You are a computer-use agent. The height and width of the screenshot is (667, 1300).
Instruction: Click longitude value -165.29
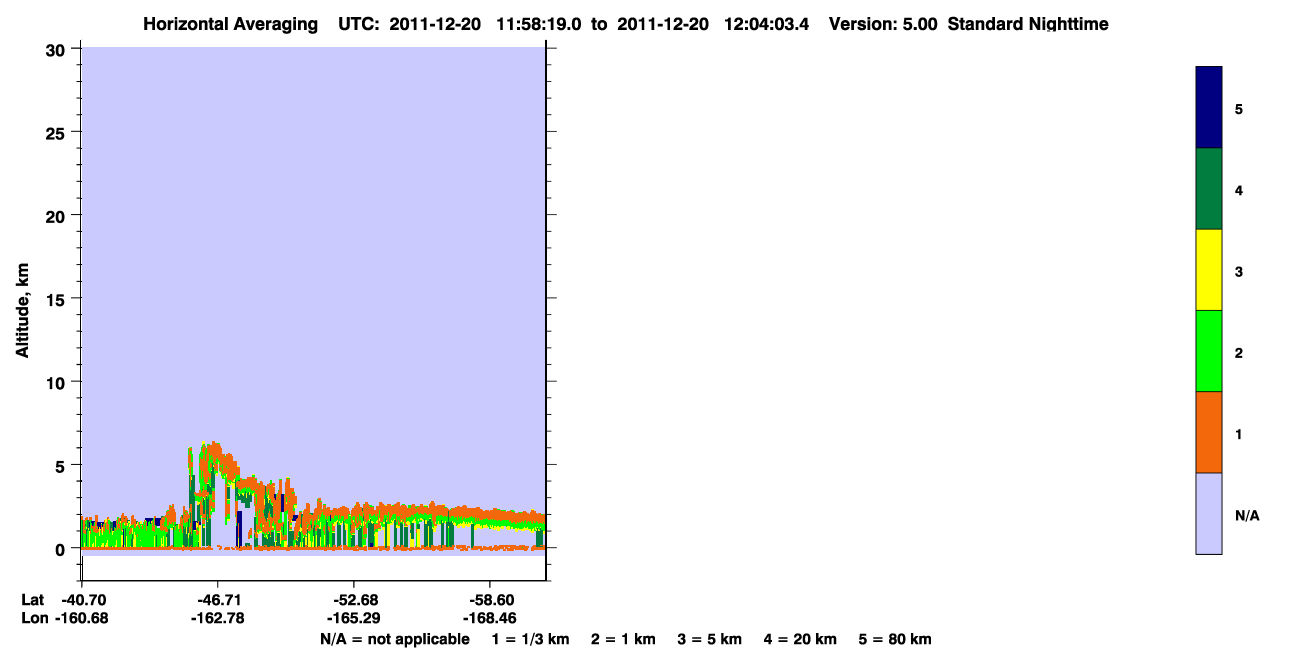tap(354, 618)
